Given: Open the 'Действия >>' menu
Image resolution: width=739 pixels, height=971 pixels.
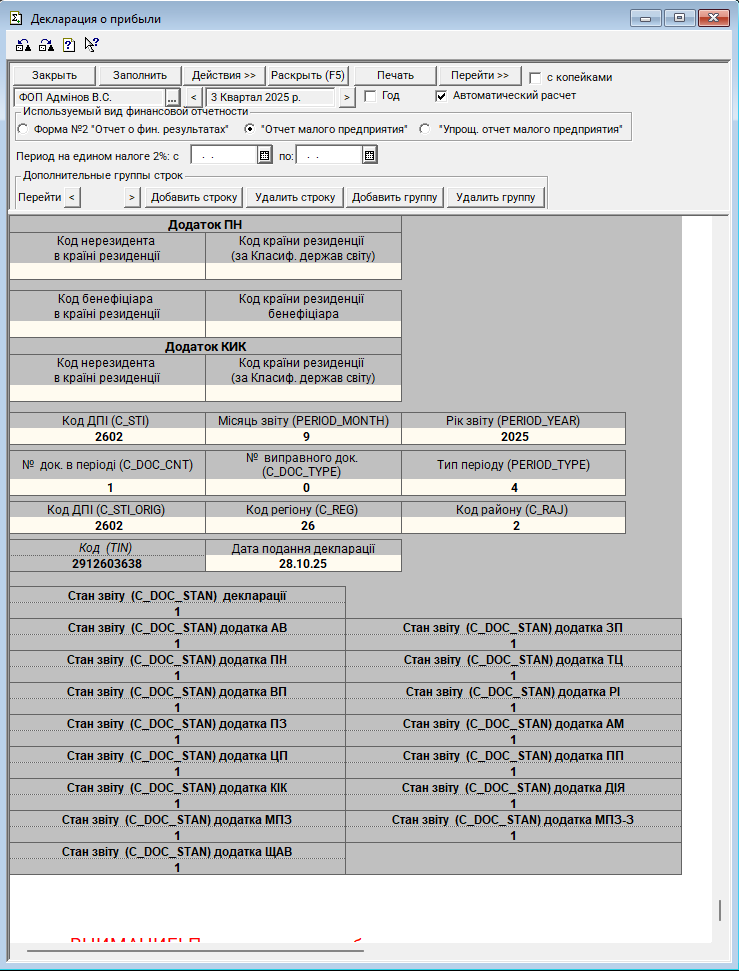Looking at the screenshot, I should click(x=224, y=76).
